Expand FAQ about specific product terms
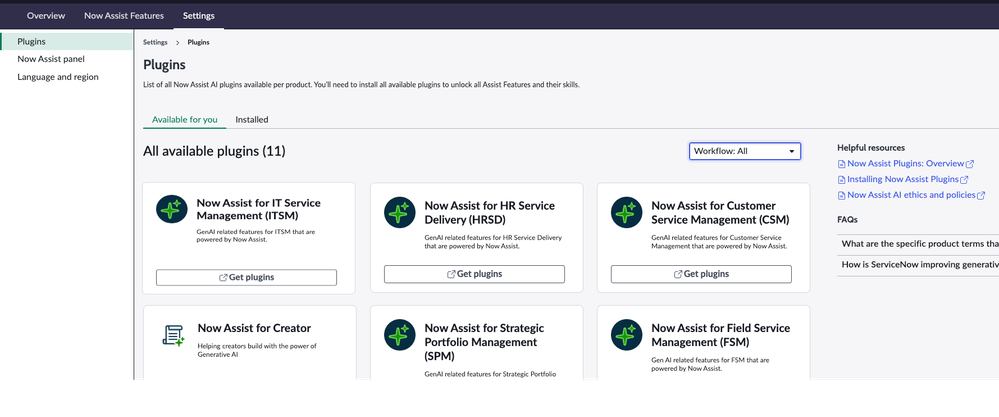Viewport: 999px width, 417px height. pyautogui.click(x=918, y=244)
